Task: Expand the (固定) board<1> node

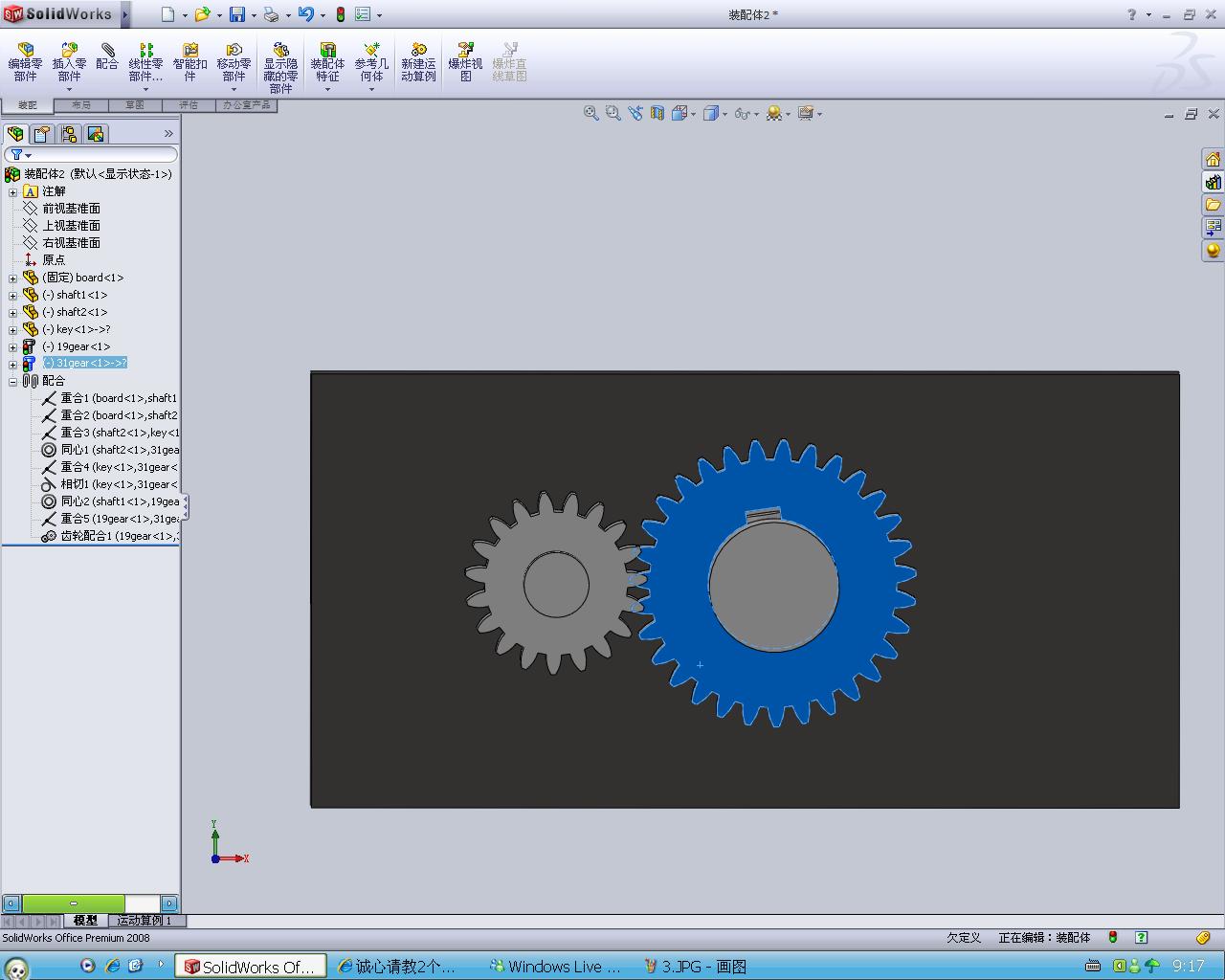Action: 13,278
